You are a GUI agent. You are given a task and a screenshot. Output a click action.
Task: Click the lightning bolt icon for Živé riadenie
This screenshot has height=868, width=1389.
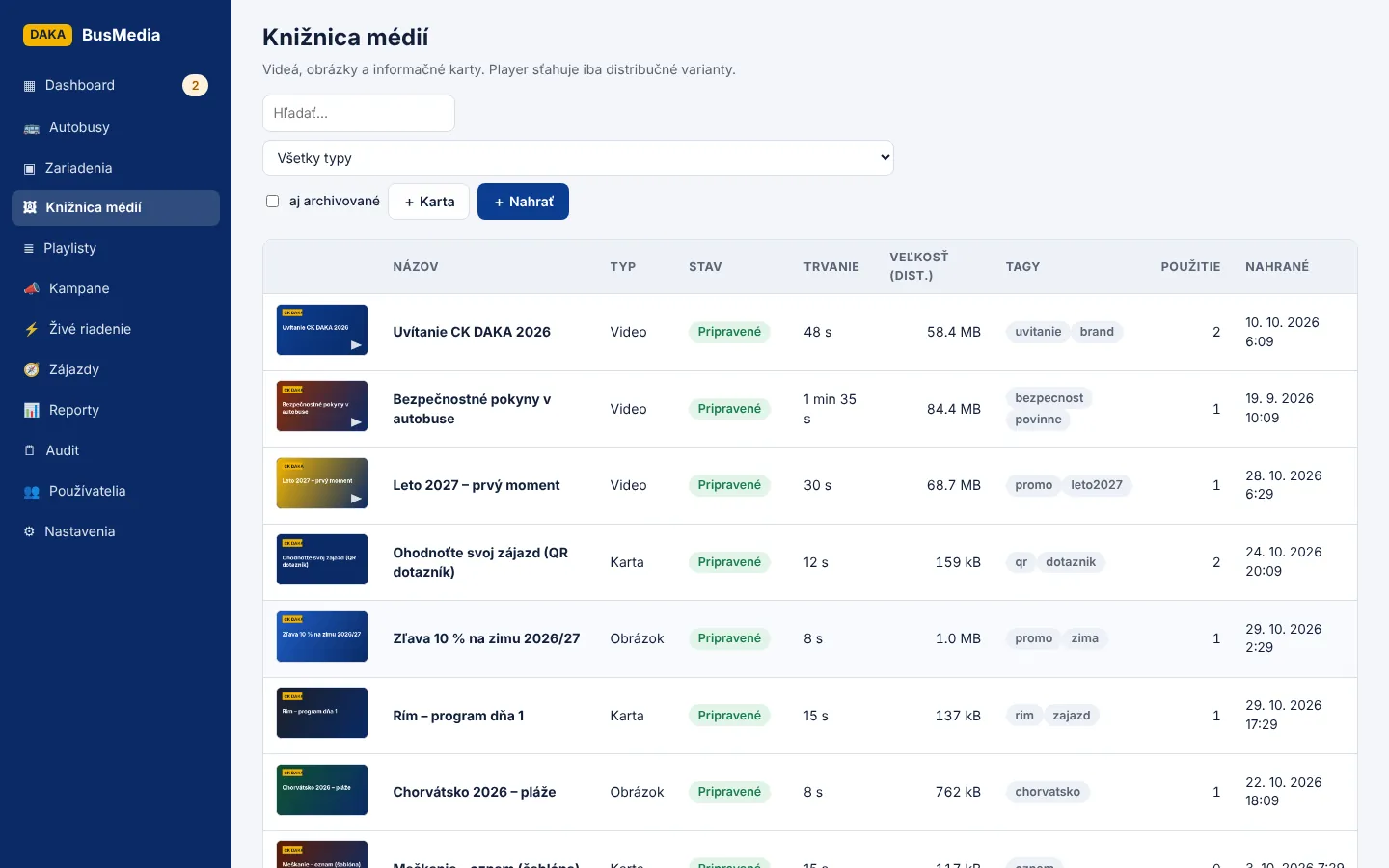31,330
